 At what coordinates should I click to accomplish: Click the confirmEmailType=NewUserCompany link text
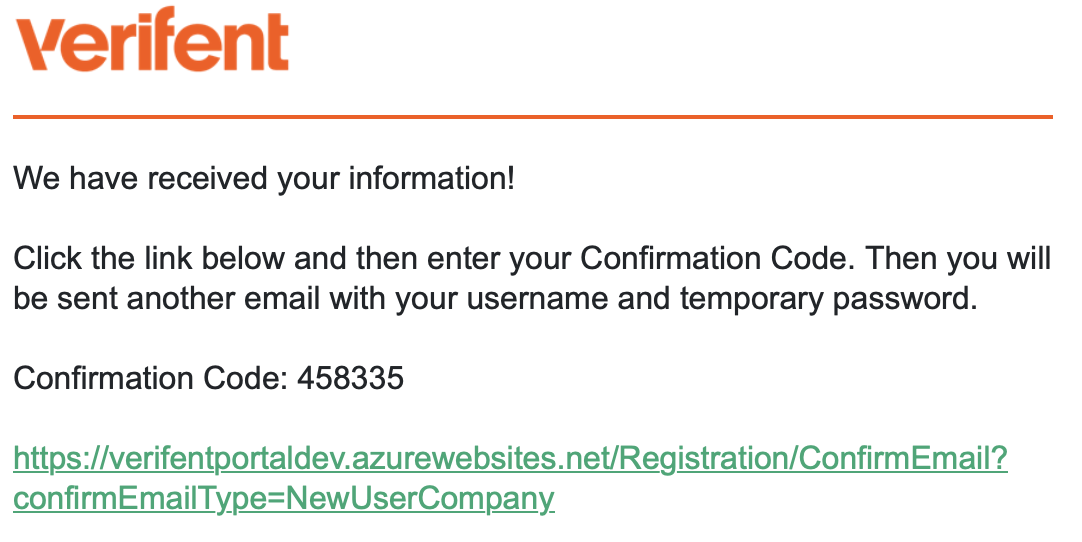tap(283, 498)
